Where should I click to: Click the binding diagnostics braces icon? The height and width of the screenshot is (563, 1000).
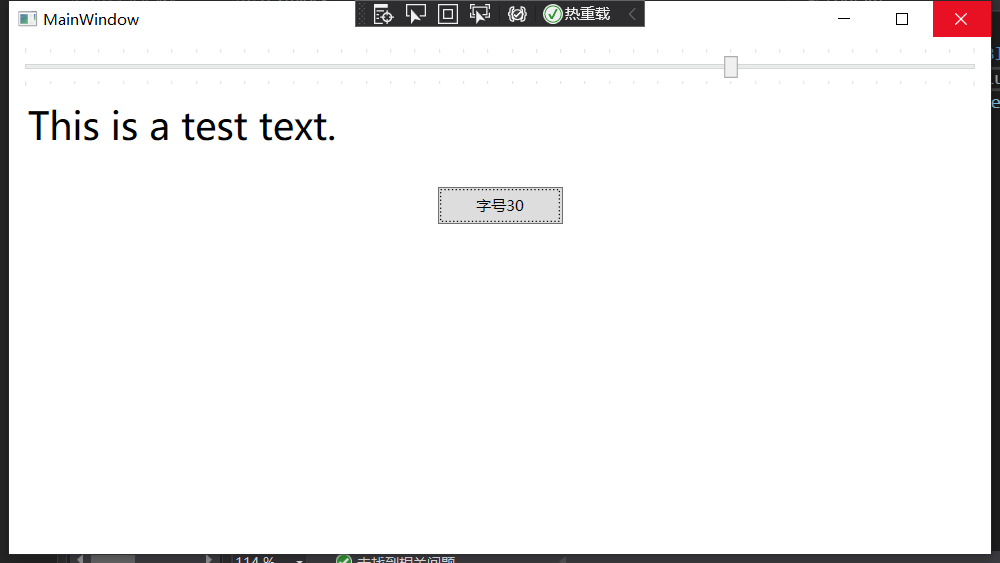(x=517, y=14)
